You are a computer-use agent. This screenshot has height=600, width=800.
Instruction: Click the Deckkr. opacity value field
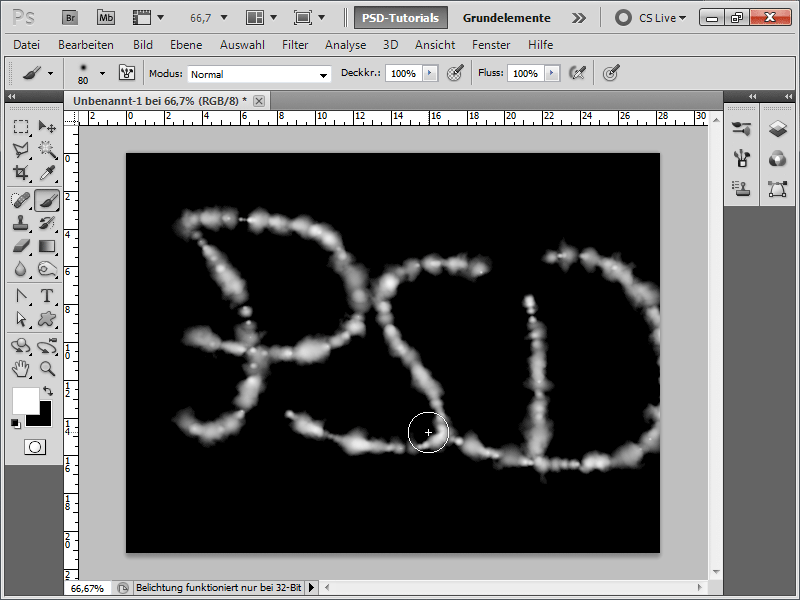(404, 73)
